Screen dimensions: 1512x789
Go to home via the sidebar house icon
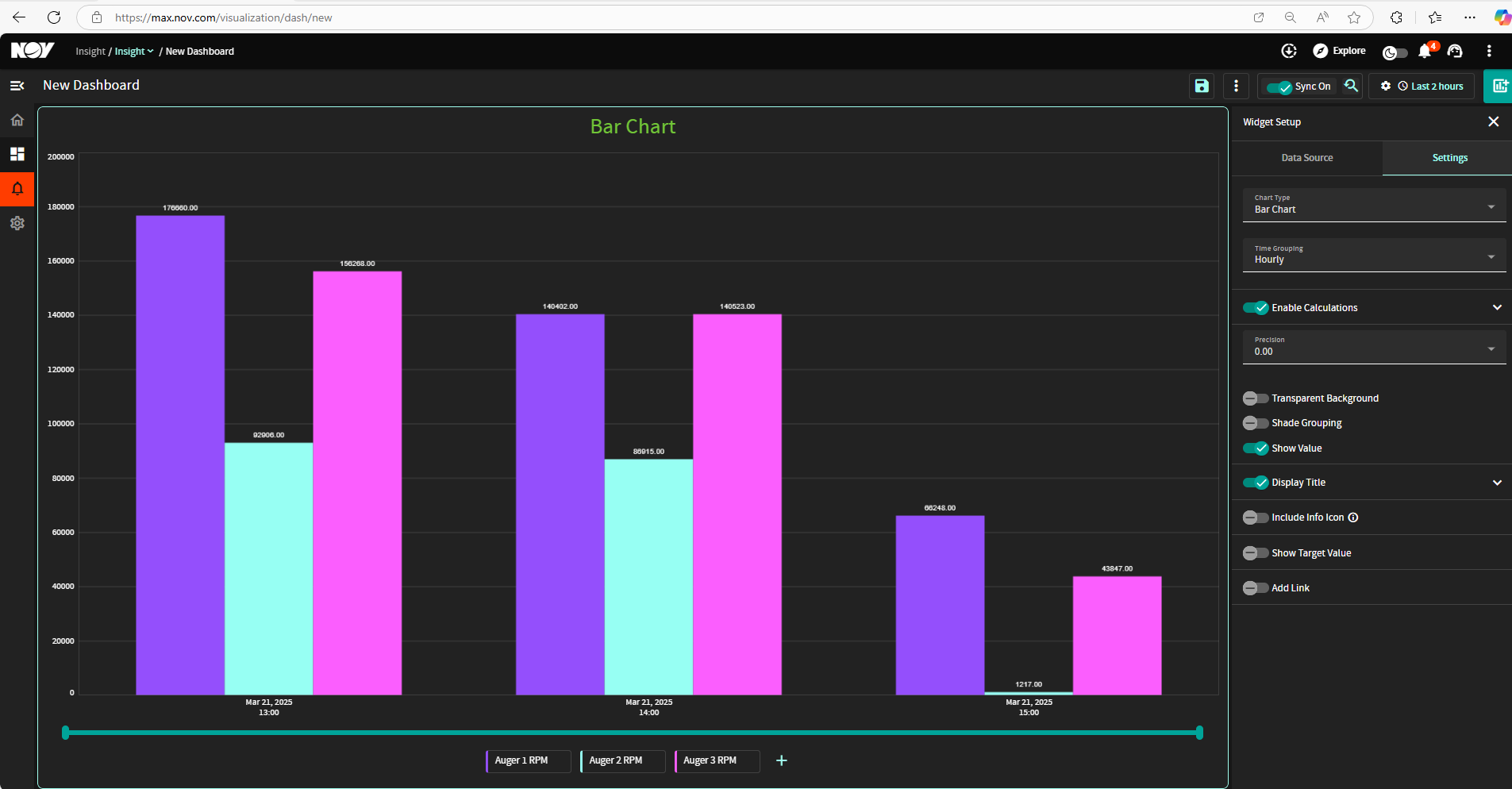click(x=17, y=120)
